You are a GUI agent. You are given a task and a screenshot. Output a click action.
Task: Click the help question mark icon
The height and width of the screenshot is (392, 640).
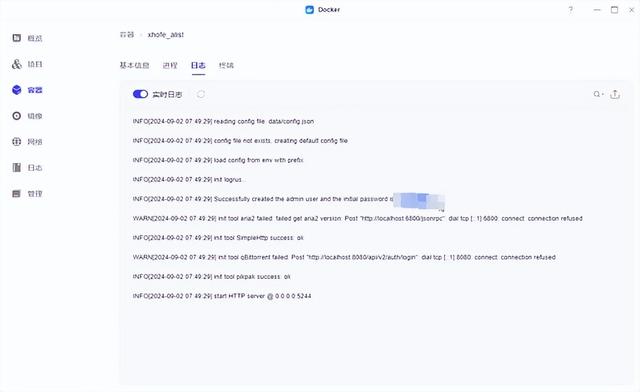click(x=571, y=10)
